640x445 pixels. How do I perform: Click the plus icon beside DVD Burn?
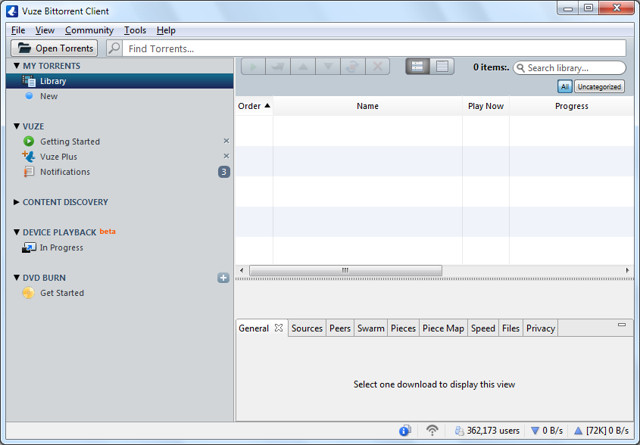(223, 278)
